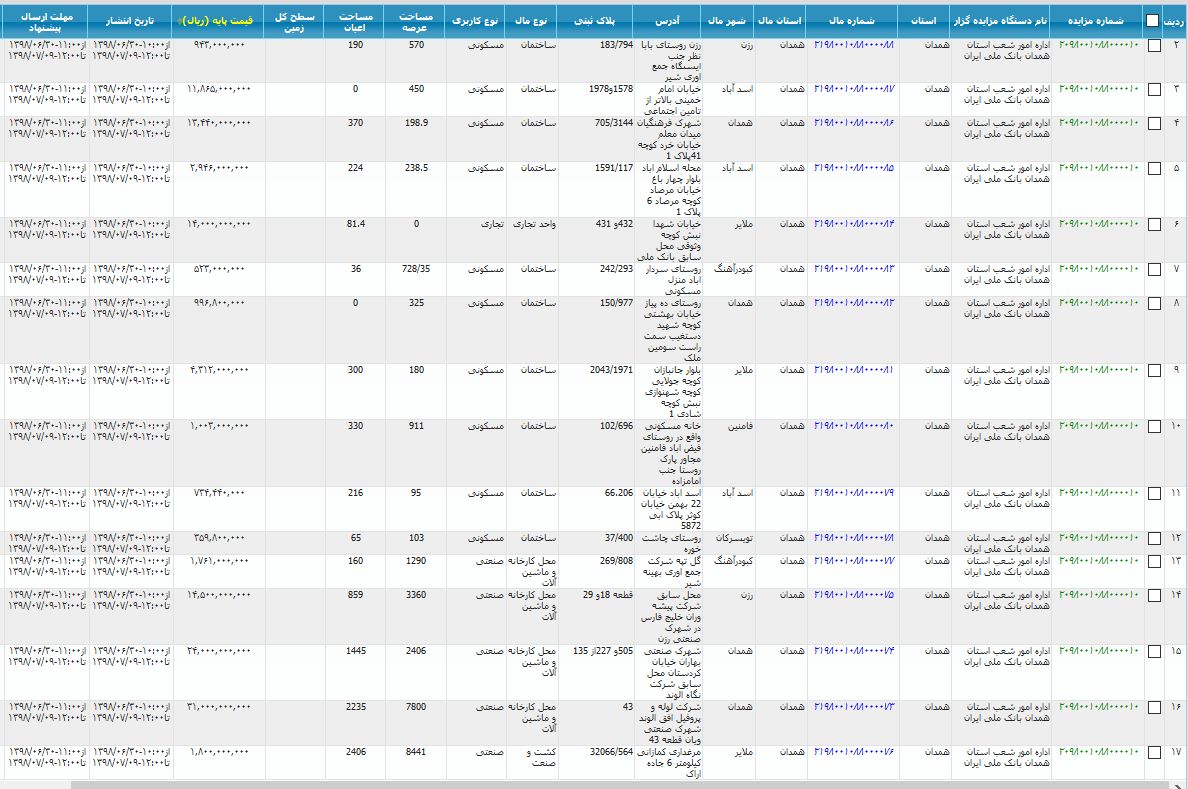Viewport: 1188px width, 789px height.
Task: Click the horizontal scrollbar at the bottom
Action: coord(600,783)
